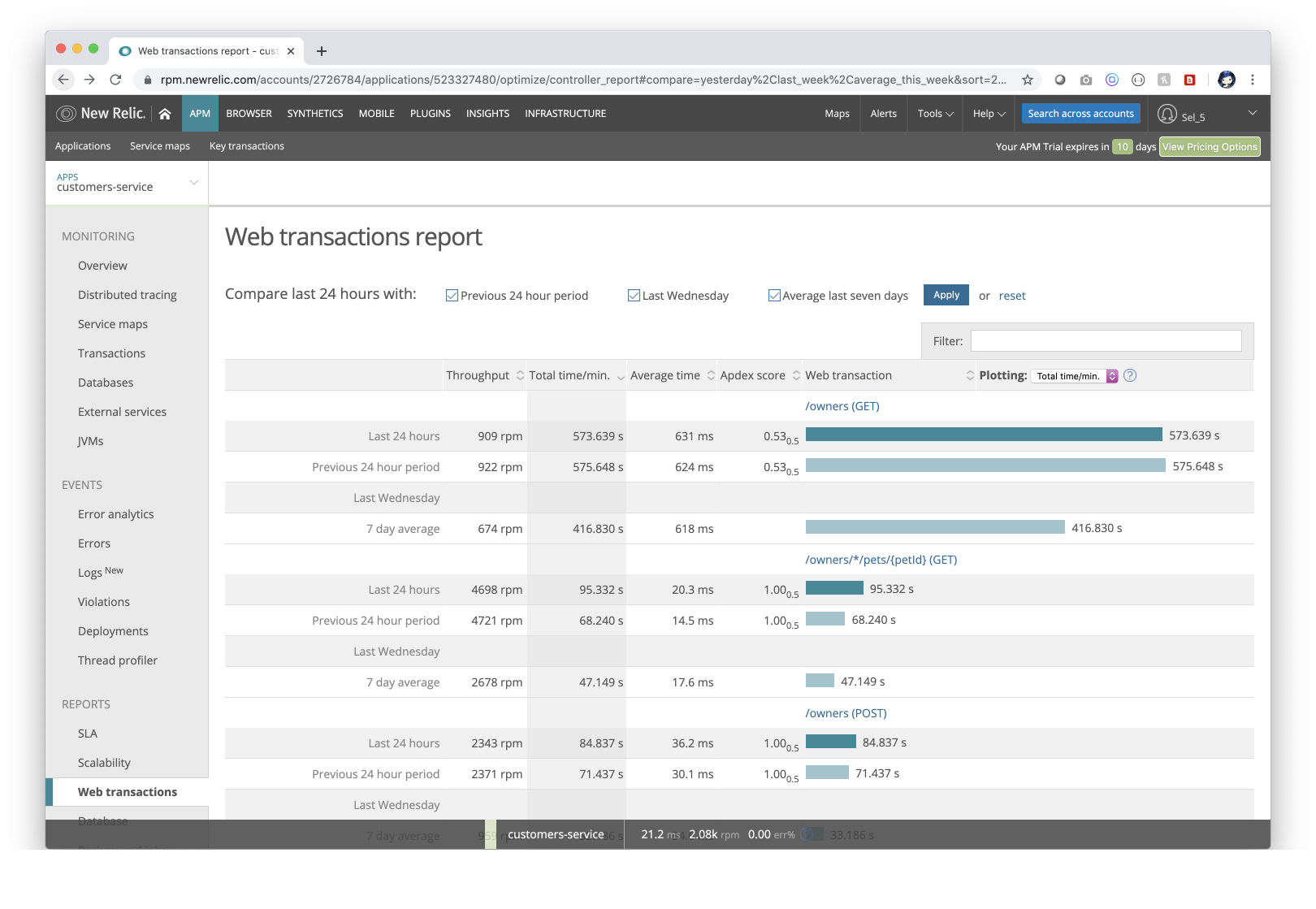1316x909 pixels.
Task: Click the red extension icon in toolbar
Action: pyautogui.click(x=1190, y=80)
